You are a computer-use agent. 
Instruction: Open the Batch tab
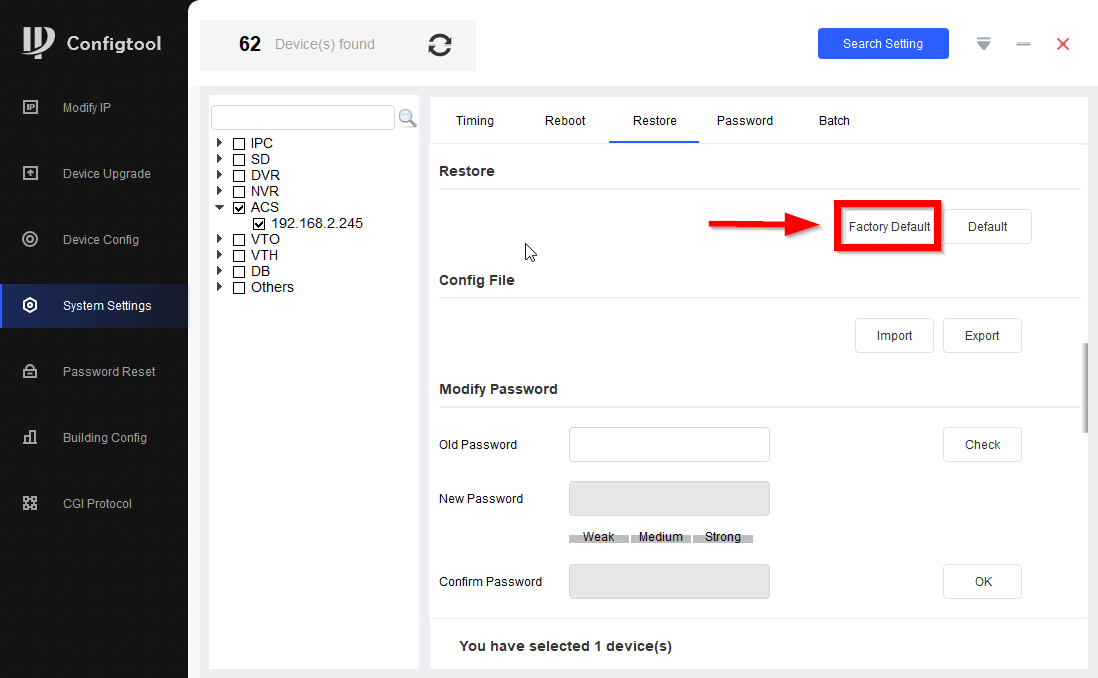834,121
